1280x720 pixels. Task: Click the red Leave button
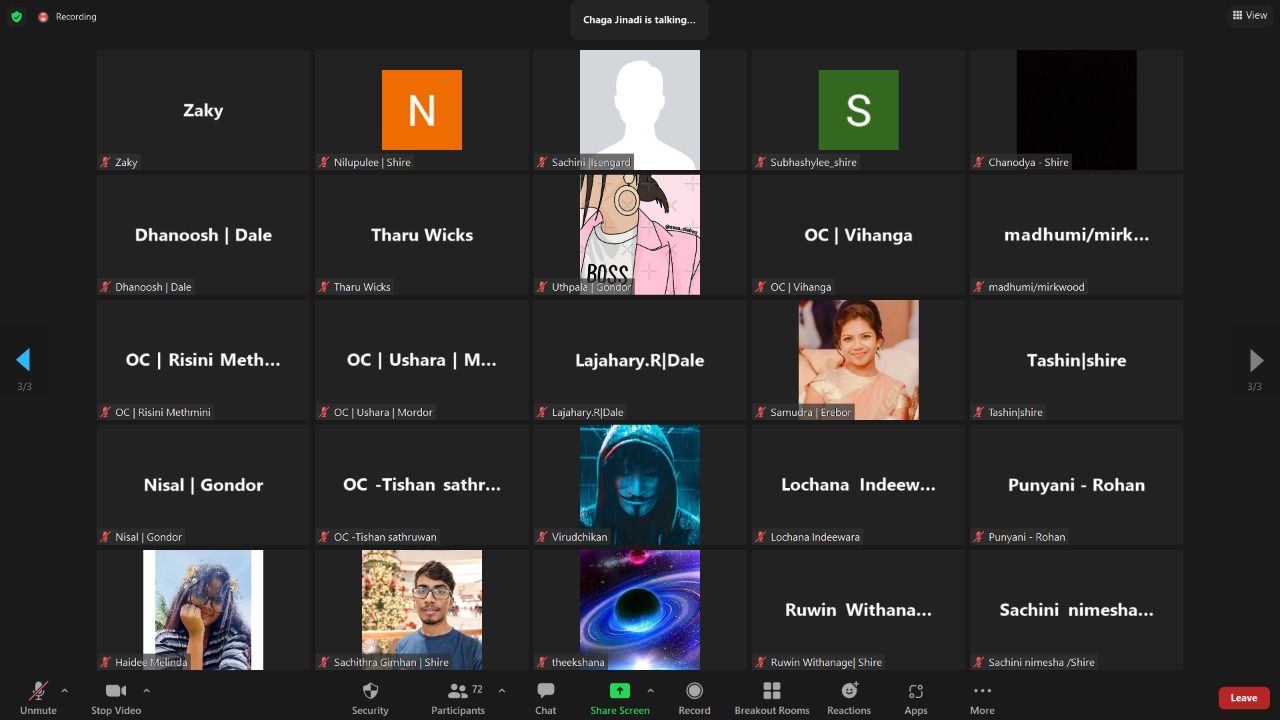pos(1243,697)
